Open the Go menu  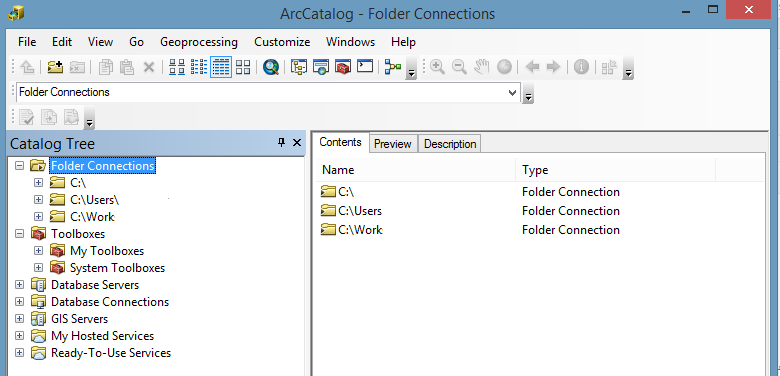click(x=136, y=42)
